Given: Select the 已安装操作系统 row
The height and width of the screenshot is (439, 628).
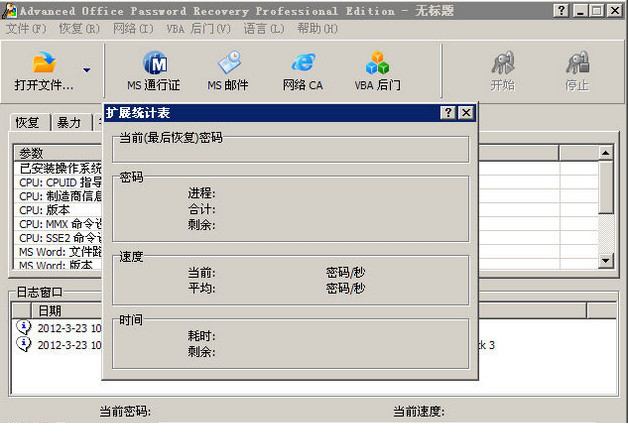Looking at the screenshot, I should point(58,168).
